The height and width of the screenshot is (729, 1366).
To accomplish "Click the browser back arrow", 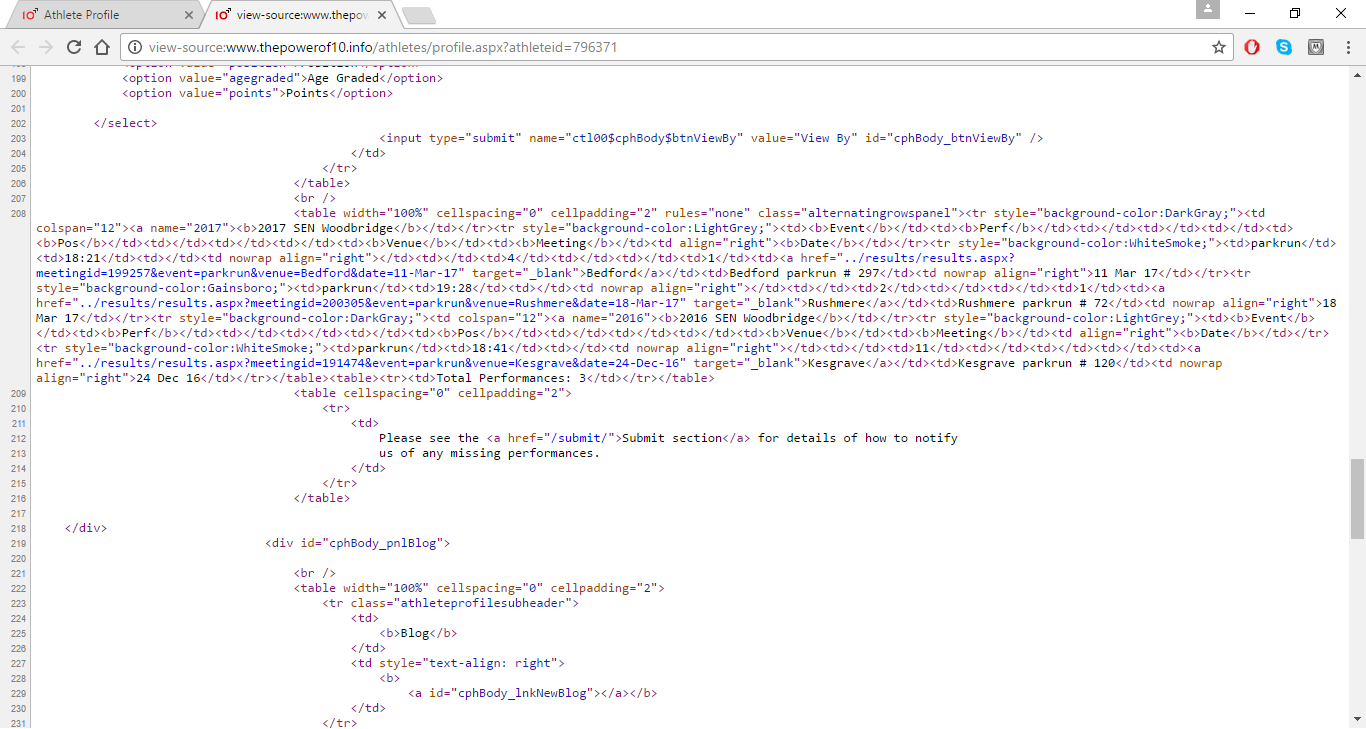I will pos(18,47).
